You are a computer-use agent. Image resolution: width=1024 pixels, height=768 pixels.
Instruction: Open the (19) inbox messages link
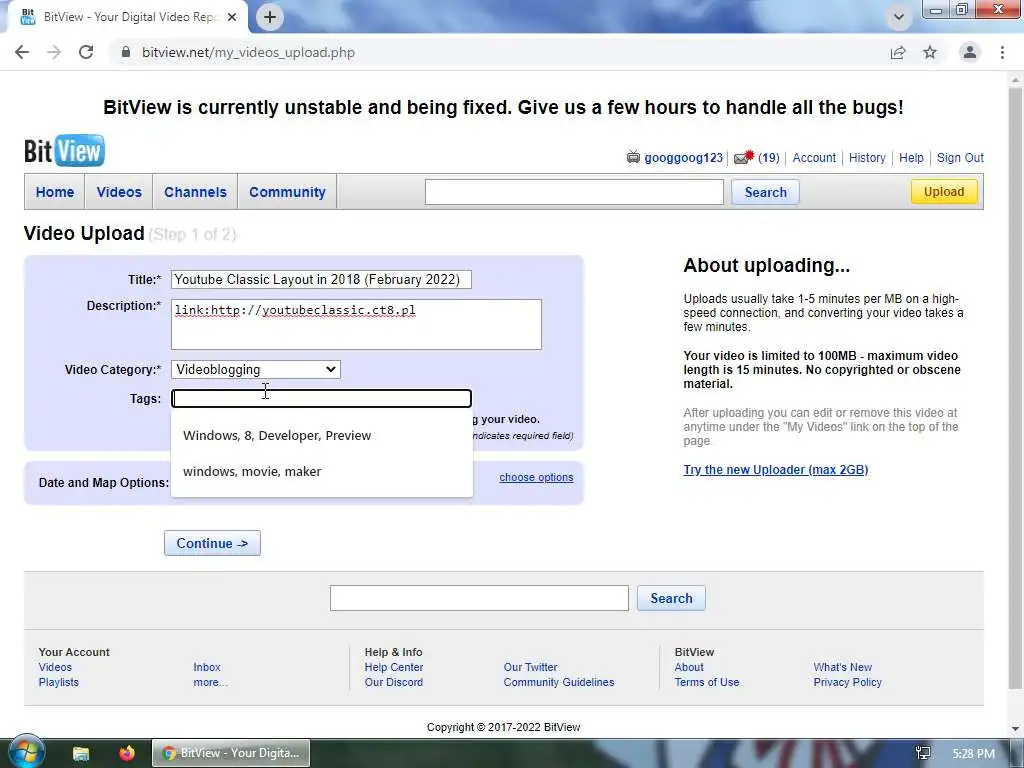click(x=769, y=157)
